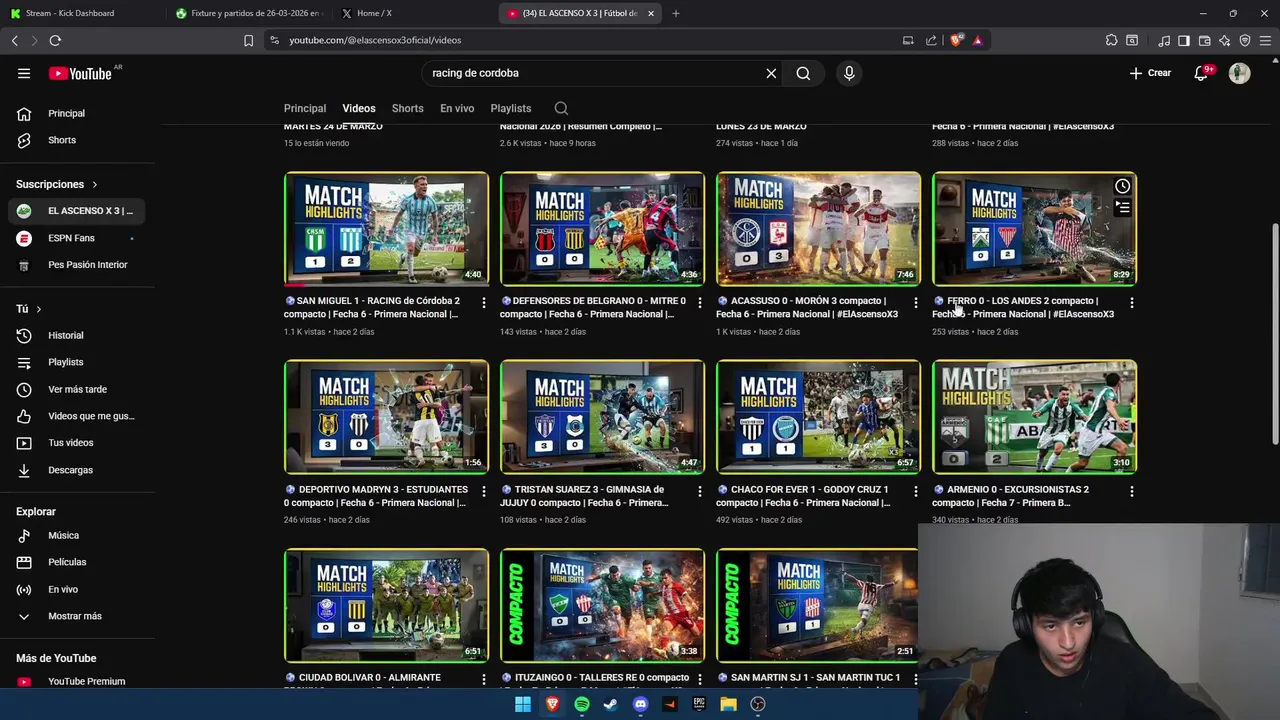Open options for DEPORTIVO MADRYN 3 video

tap(484, 491)
